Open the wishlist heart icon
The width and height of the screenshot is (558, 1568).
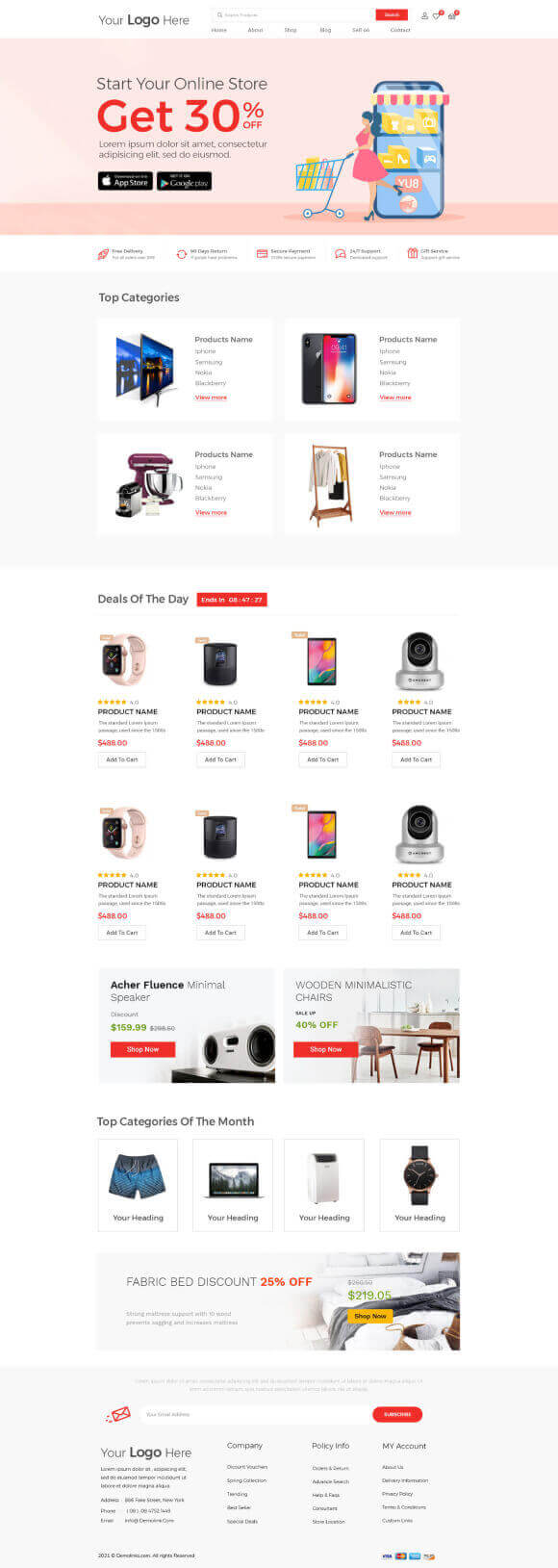click(x=437, y=15)
